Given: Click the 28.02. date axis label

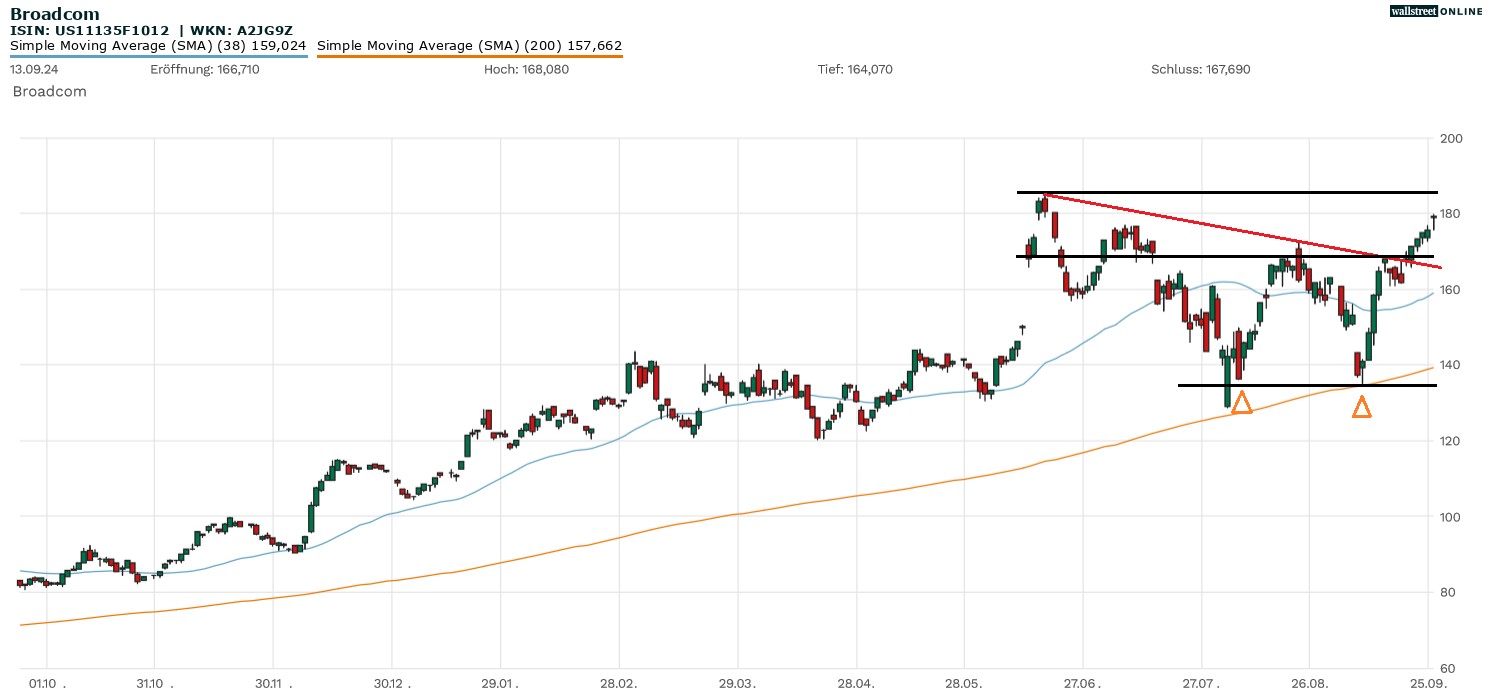Looking at the screenshot, I should click(619, 682).
